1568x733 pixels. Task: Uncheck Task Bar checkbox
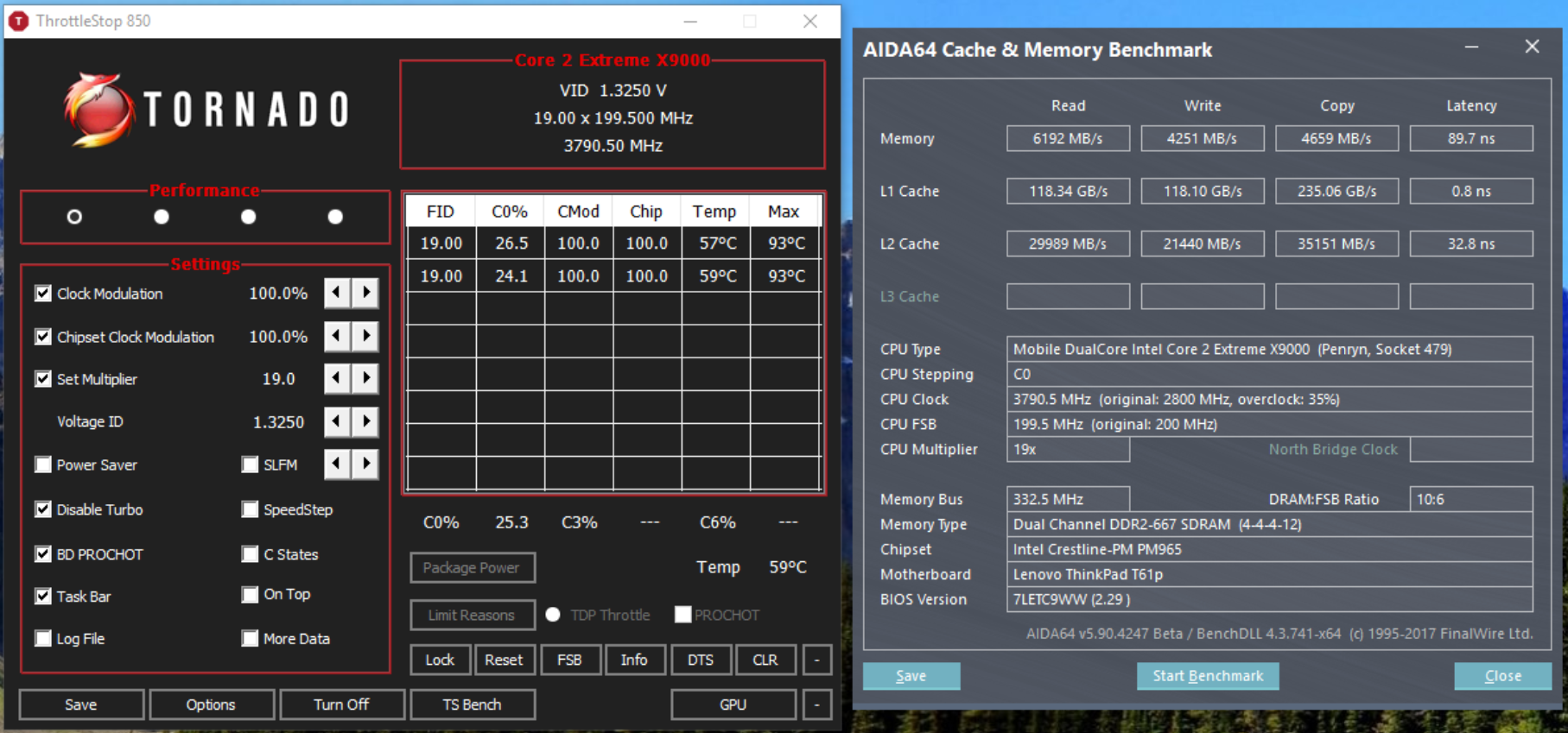43,596
